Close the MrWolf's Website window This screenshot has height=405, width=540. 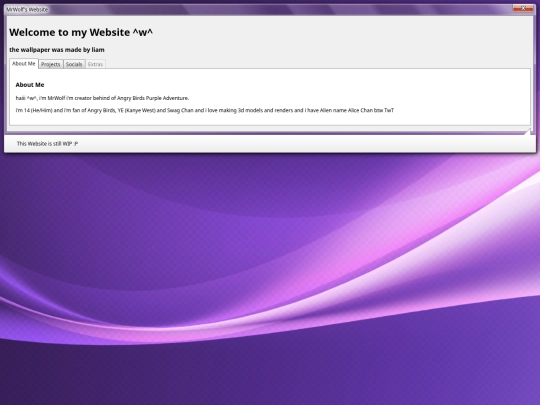[x=523, y=8]
